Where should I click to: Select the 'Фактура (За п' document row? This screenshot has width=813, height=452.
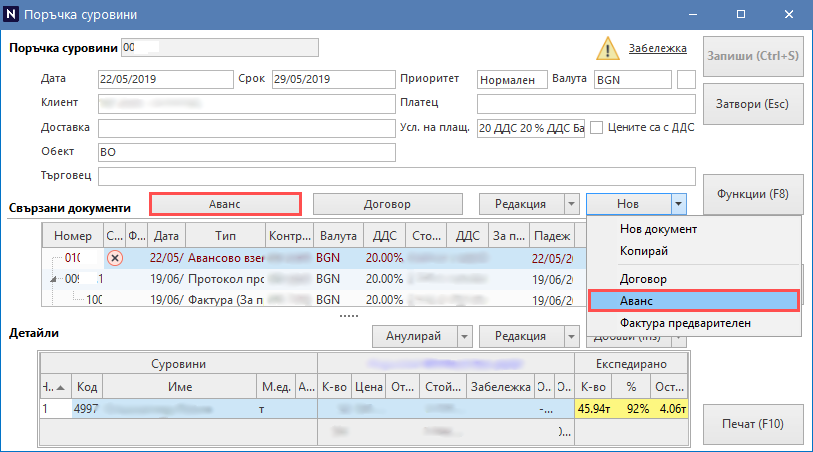point(314,300)
